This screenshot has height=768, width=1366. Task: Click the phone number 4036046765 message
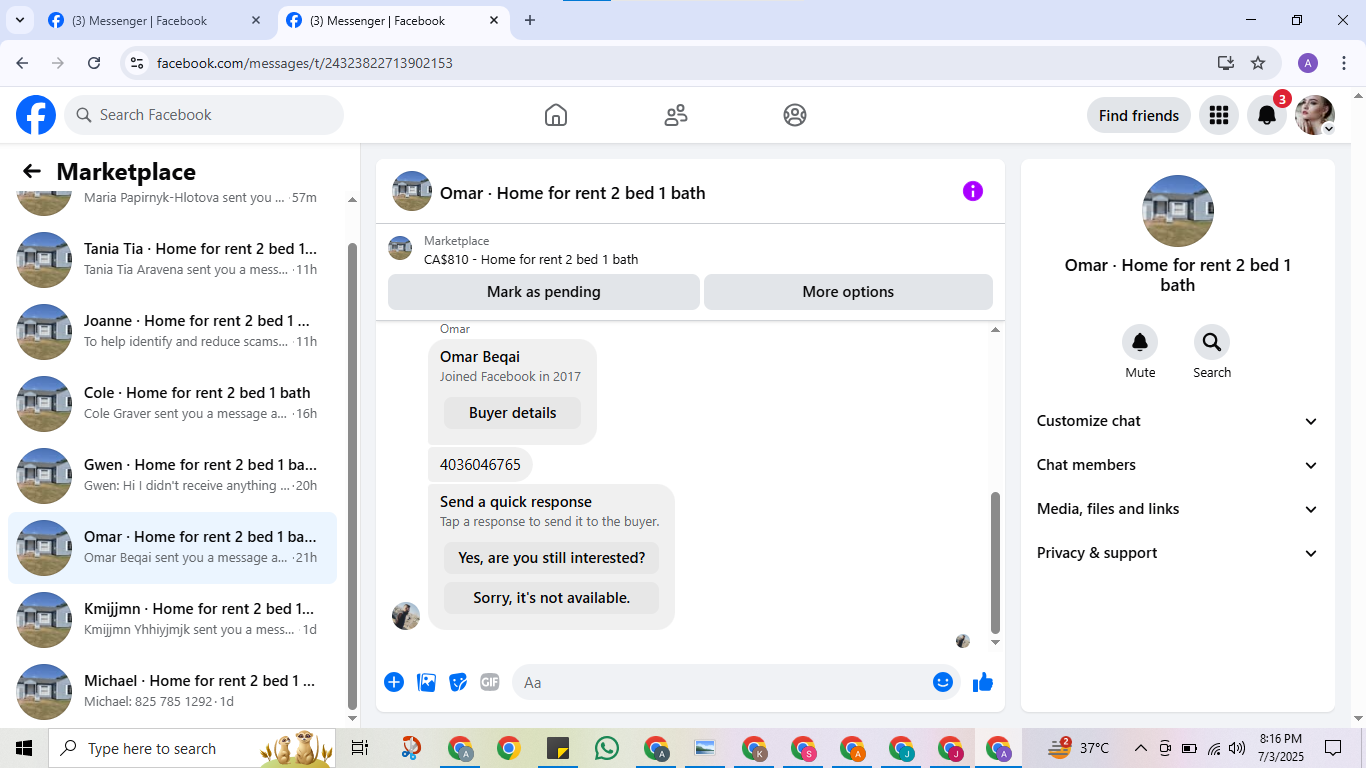(x=480, y=465)
